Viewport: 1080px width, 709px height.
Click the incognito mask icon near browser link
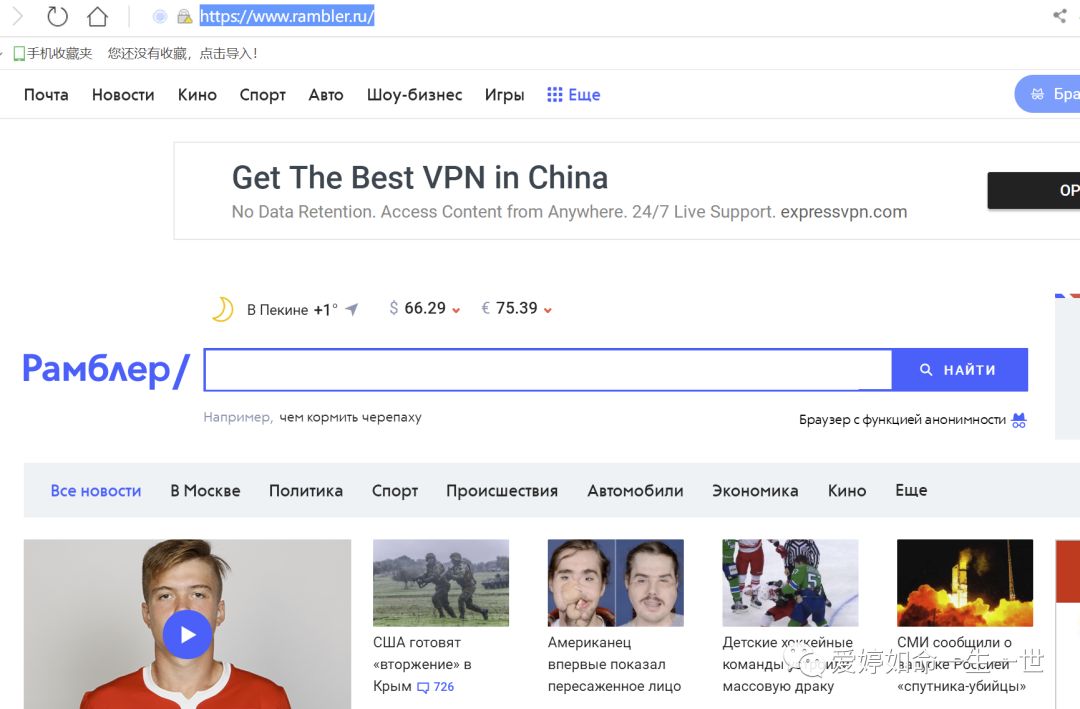coord(1019,420)
